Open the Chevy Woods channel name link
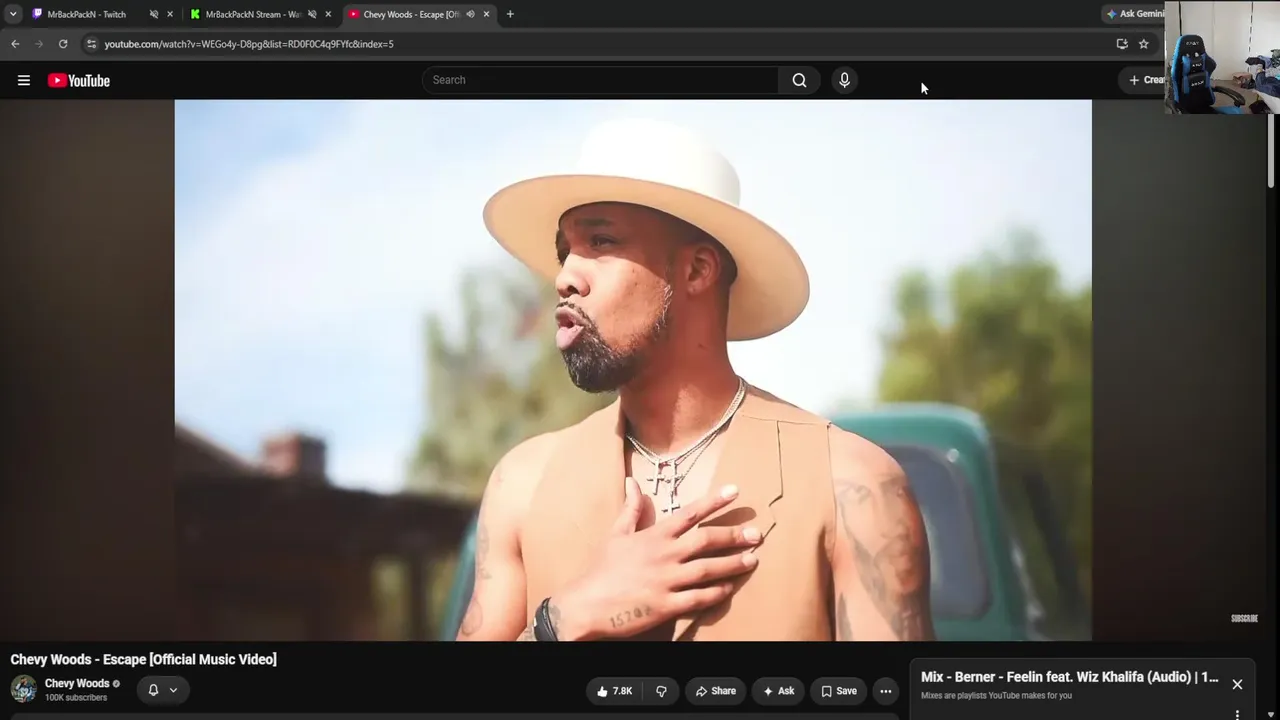The image size is (1280, 720). click(77, 684)
